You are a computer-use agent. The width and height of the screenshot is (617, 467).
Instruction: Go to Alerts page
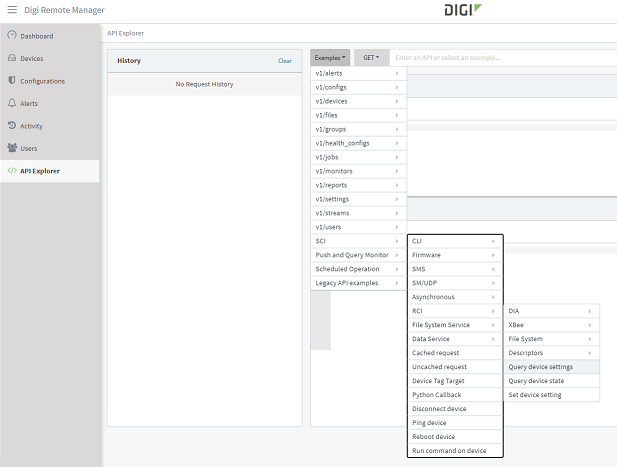pyautogui.click(x=50, y=103)
